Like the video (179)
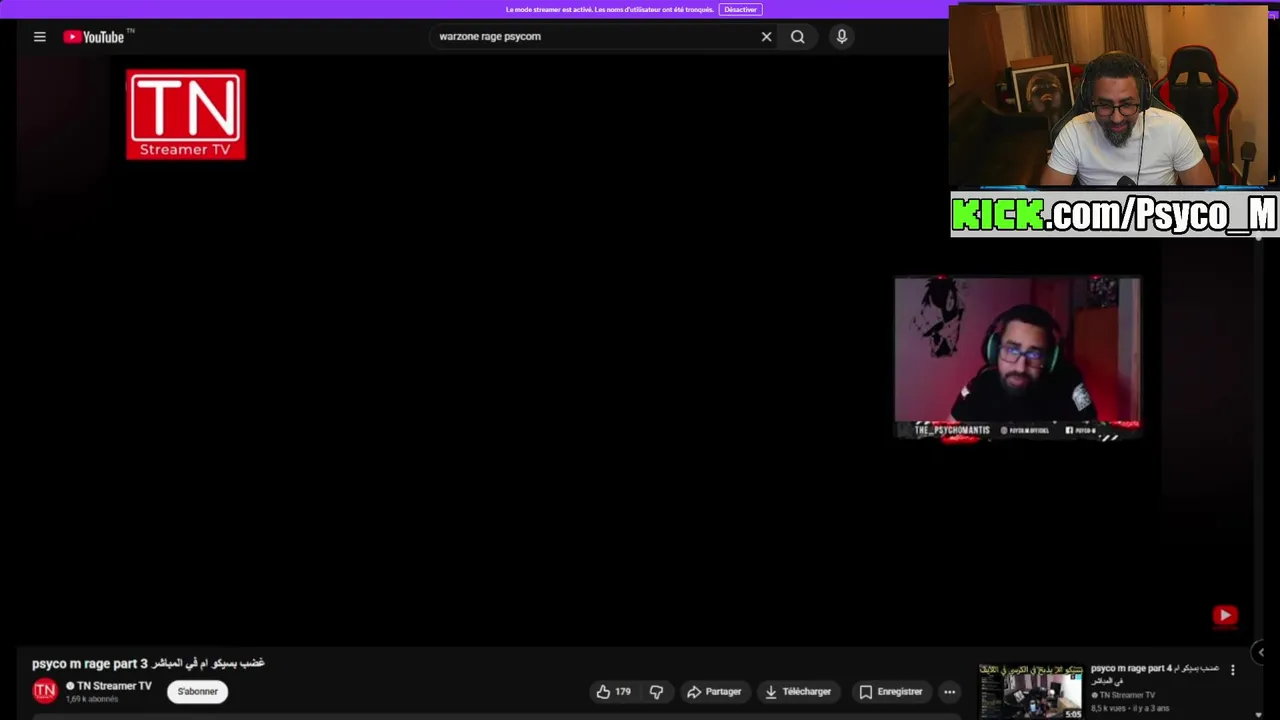Image resolution: width=1280 pixels, height=720 pixels. 614,691
